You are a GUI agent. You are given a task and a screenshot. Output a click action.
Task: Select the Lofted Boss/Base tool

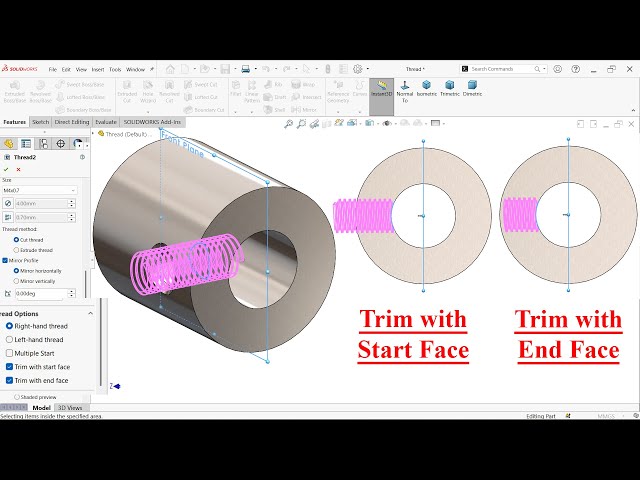pyautogui.click(x=80, y=97)
